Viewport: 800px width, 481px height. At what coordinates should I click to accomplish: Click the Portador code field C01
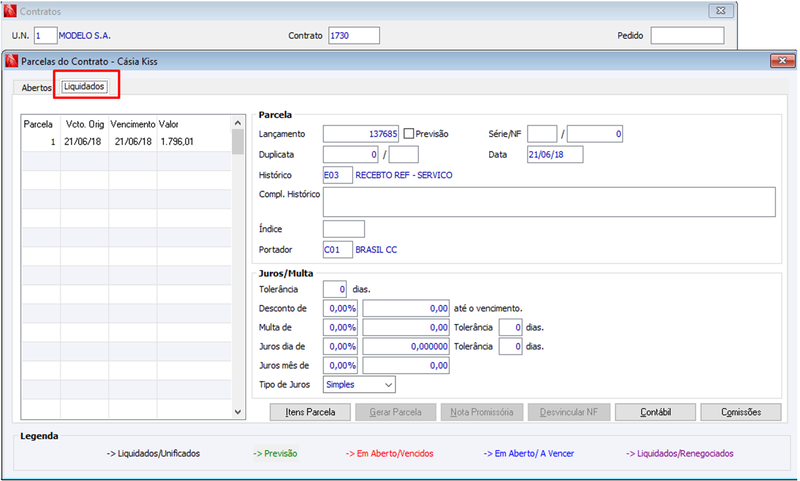click(x=338, y=250)
